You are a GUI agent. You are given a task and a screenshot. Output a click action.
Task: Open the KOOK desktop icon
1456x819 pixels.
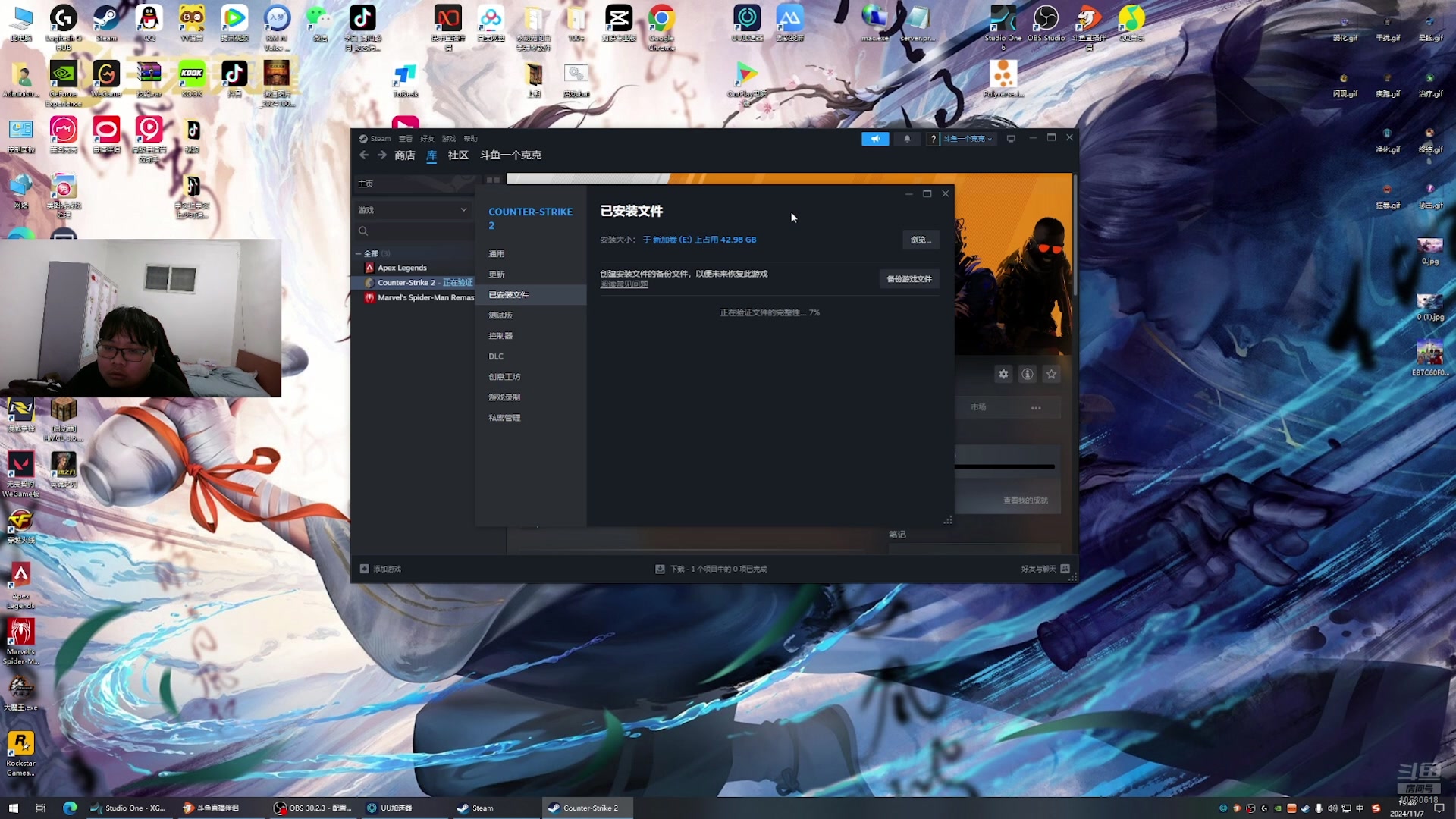[x=192, y=79]
